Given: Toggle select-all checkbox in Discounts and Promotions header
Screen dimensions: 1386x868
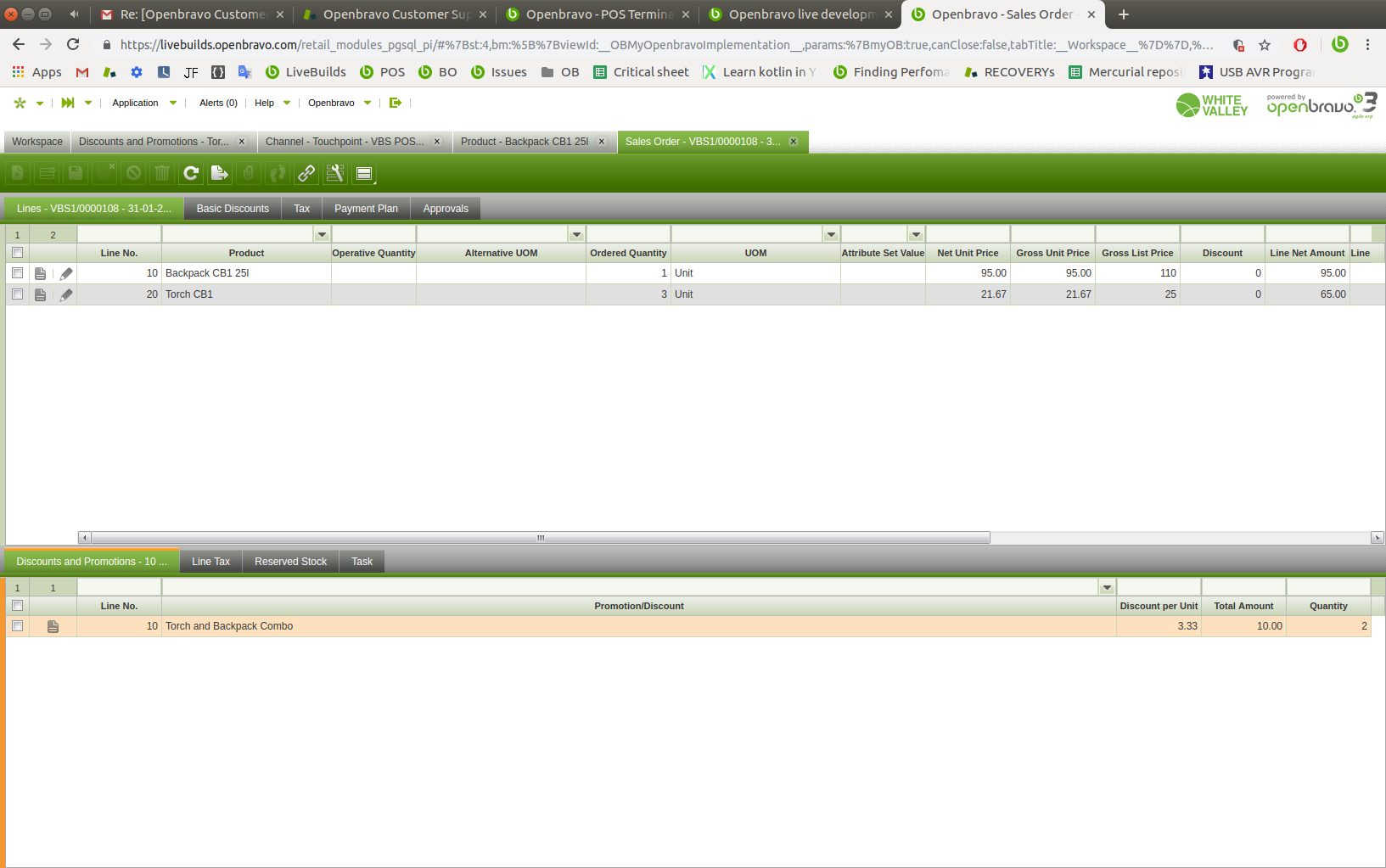Looking at the screenshot, I should click(x=17, y=606).
